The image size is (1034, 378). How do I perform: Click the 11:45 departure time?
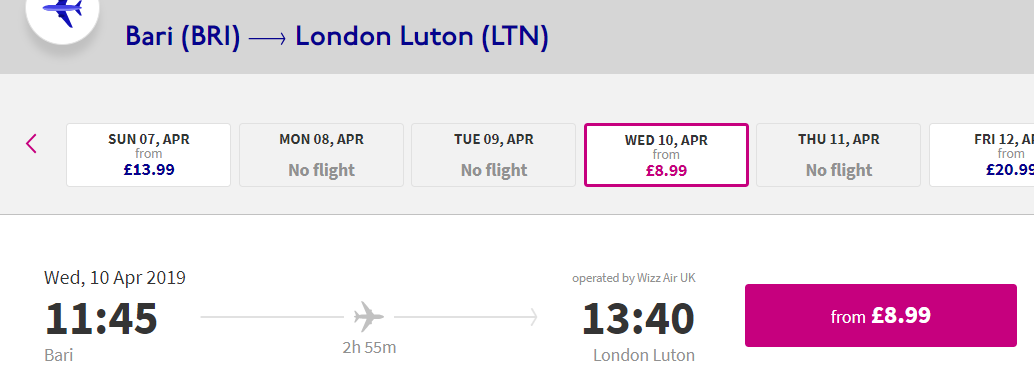point(102,319)
